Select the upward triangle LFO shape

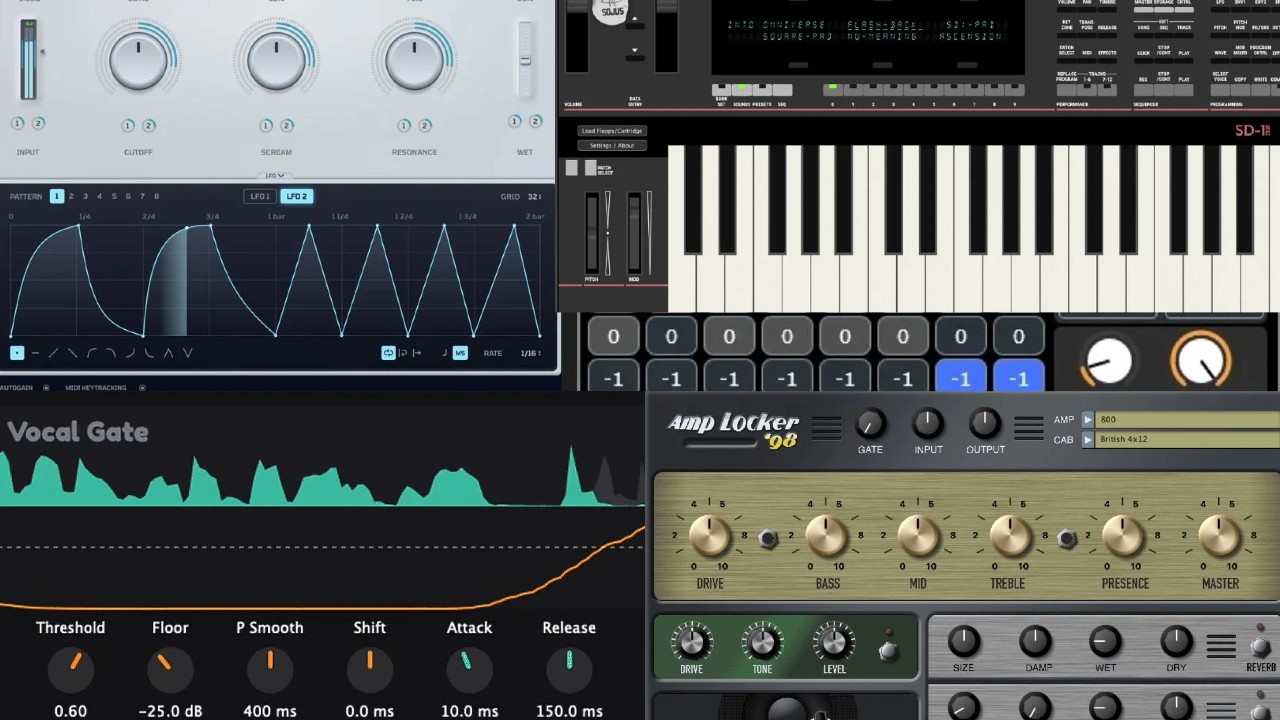click(168, 353)
